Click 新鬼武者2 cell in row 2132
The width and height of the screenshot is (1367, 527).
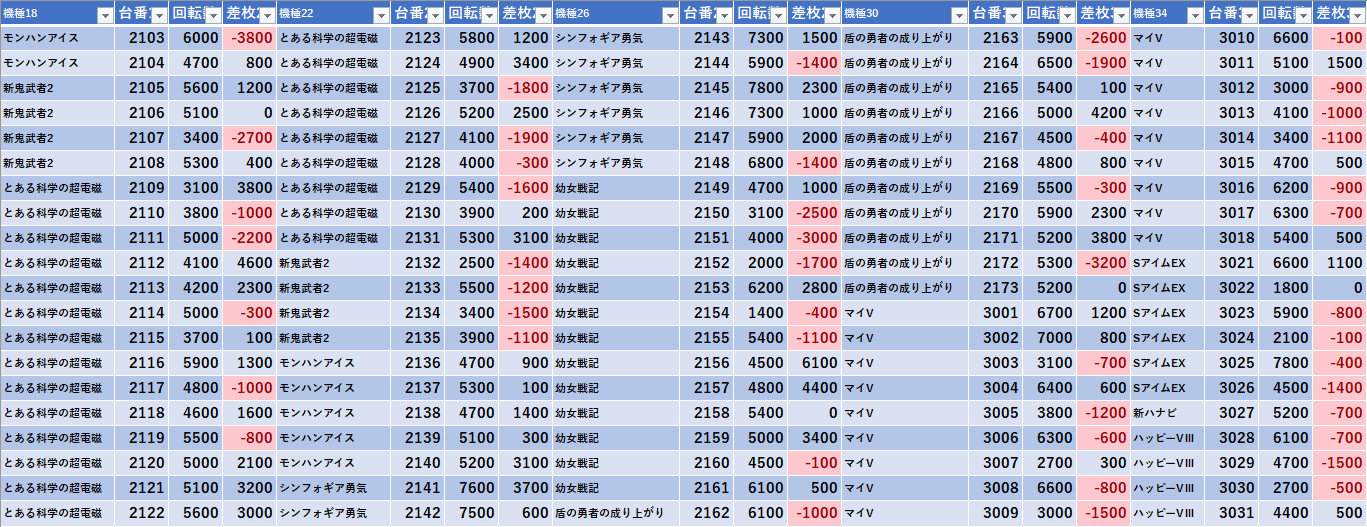pos(333,263)
